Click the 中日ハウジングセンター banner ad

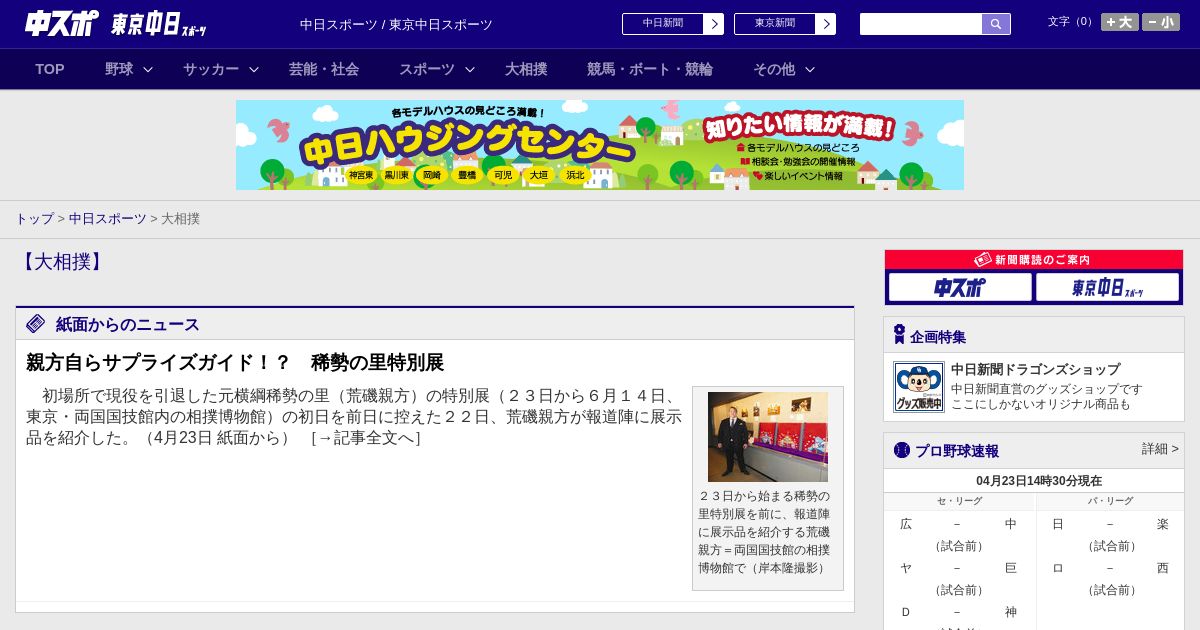click(600, 145)
